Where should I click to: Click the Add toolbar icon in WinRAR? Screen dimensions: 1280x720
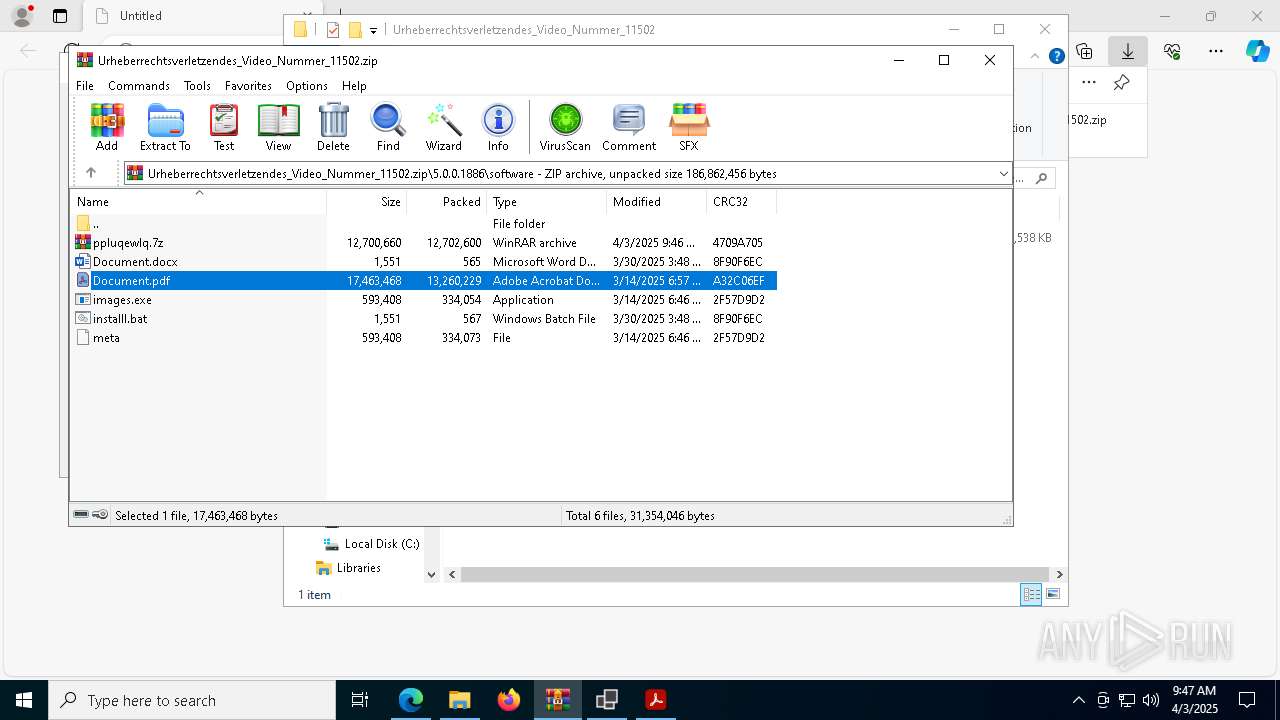(x=107, y=127)
